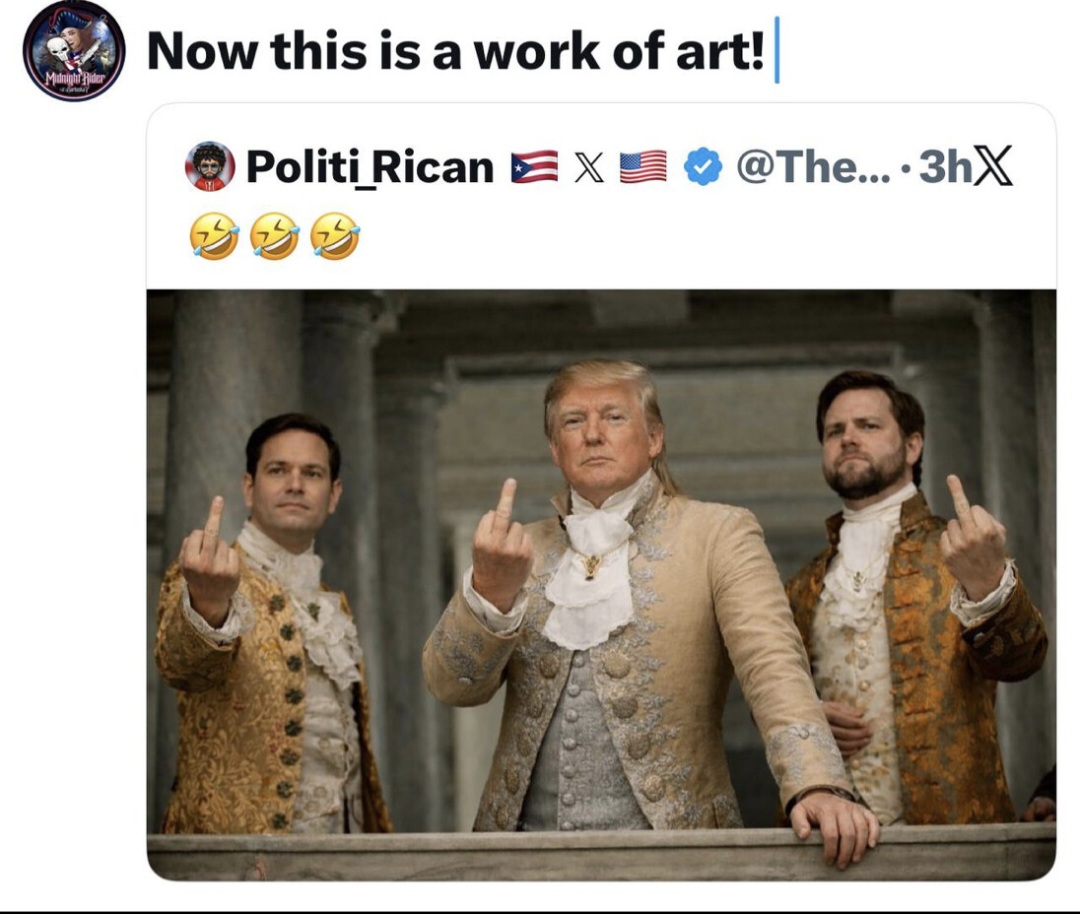The image size is (1080, 914).
Task: Click the stone balcony railing in the photo
Action: (500, 856)
